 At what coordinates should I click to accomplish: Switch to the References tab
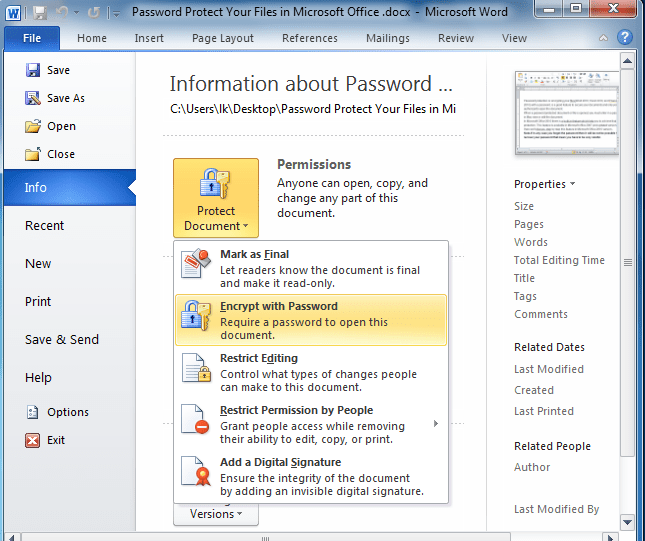point(310,38)
